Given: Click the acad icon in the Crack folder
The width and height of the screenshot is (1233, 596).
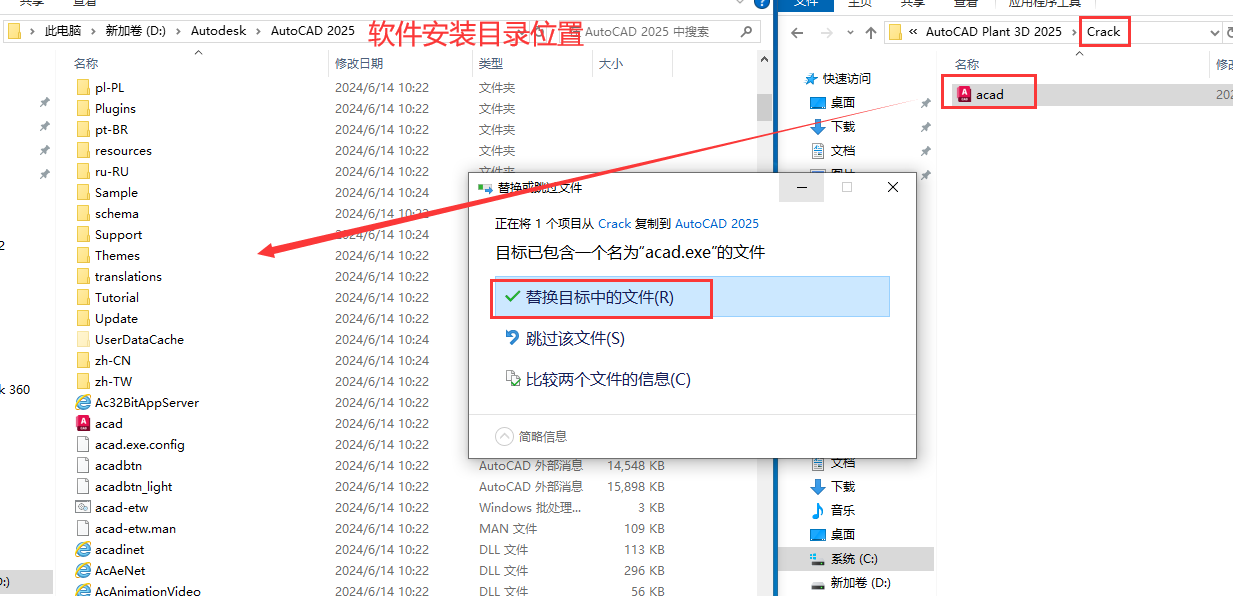Looking at the screenshot, I should [964, 94].
